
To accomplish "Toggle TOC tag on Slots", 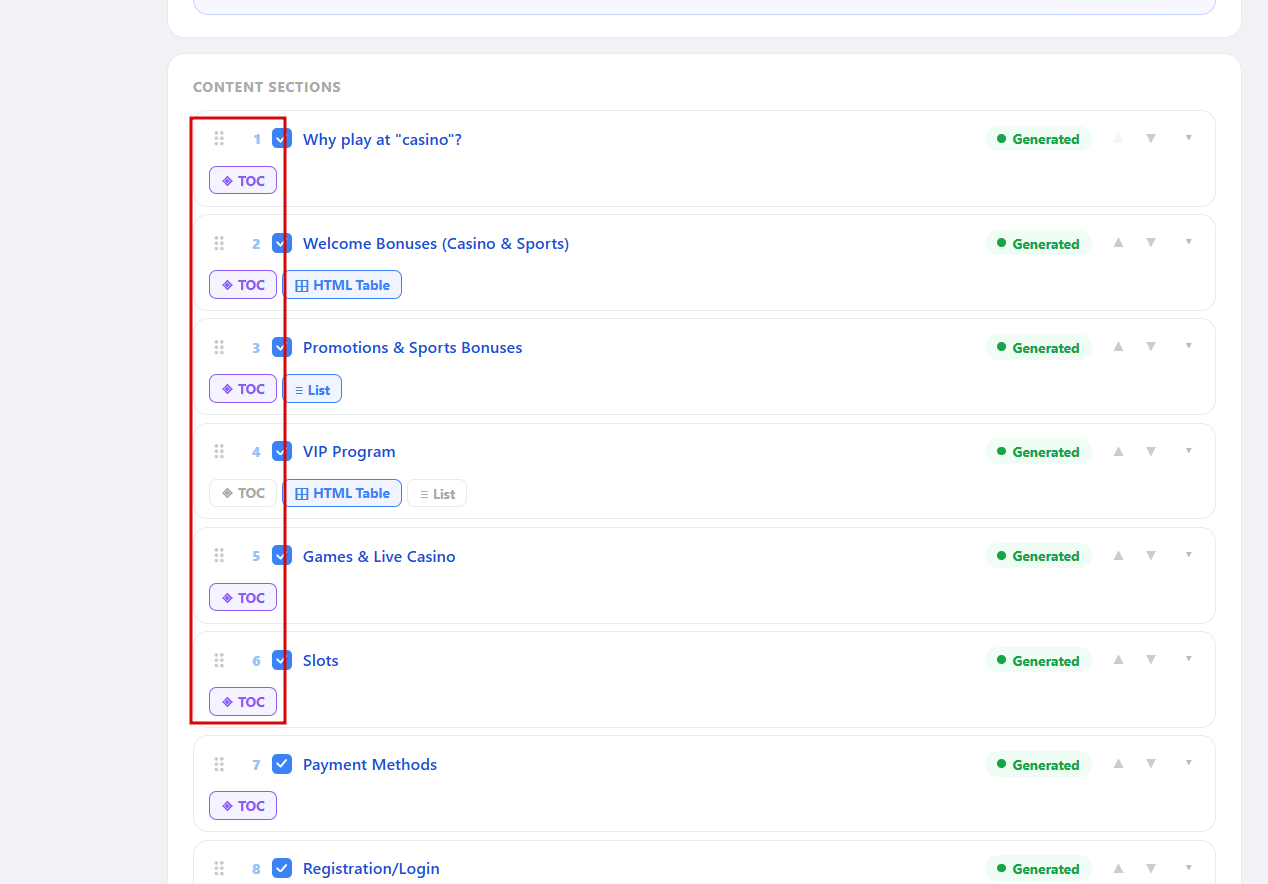I will coord(243,702).
